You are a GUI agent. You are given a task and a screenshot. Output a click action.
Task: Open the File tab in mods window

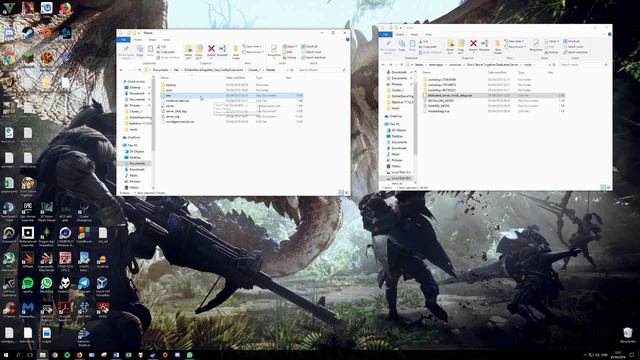click(385, 34)
